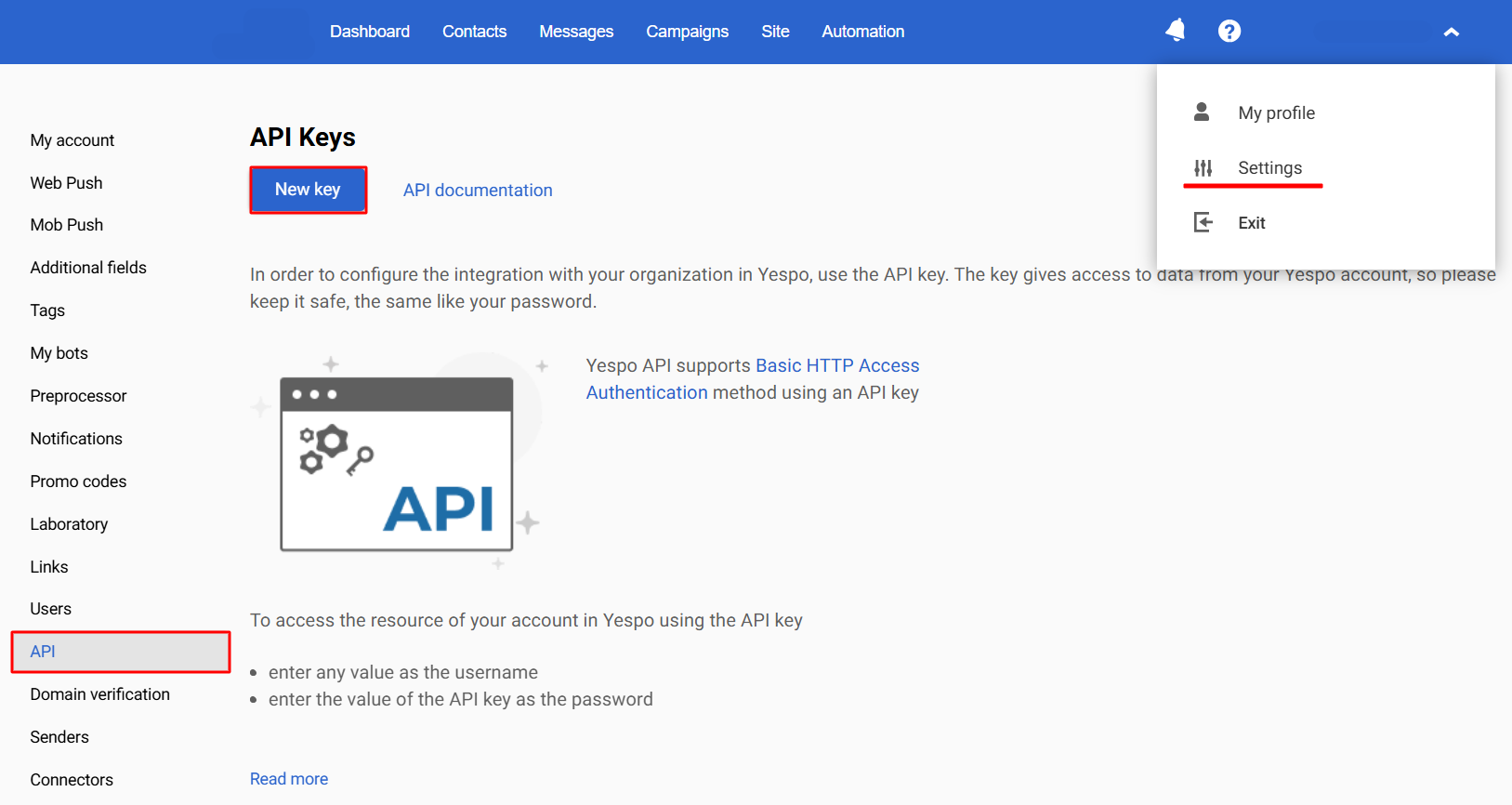The width and height of the screenshot is (1512, 805).
Task: Click 'enter the value of the API key' bullet
Action: [461, 699]
